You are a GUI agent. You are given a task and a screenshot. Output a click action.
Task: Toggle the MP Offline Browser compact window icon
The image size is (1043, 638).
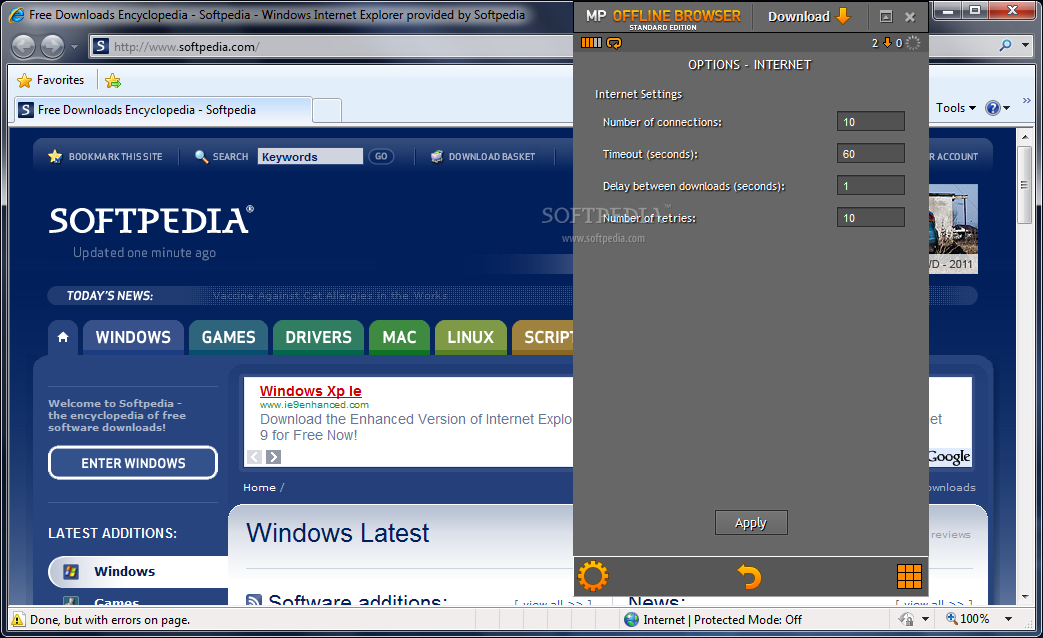point(886,17)
